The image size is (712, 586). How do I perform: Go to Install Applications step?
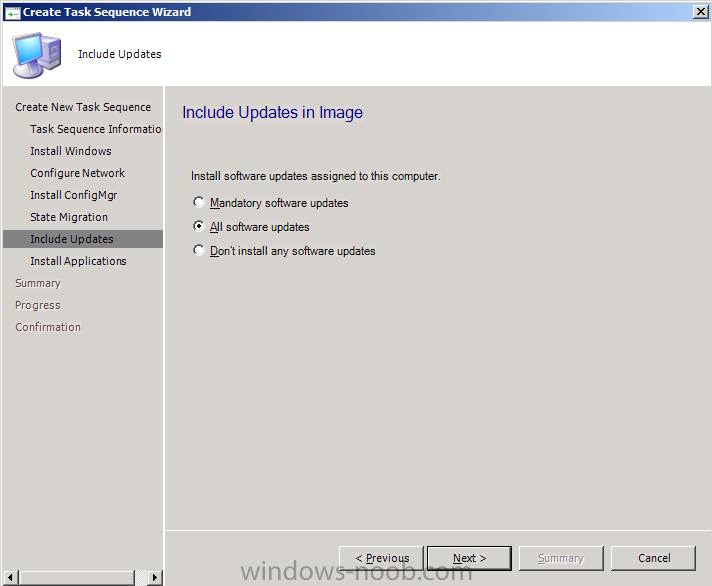[x=78, y=261]
